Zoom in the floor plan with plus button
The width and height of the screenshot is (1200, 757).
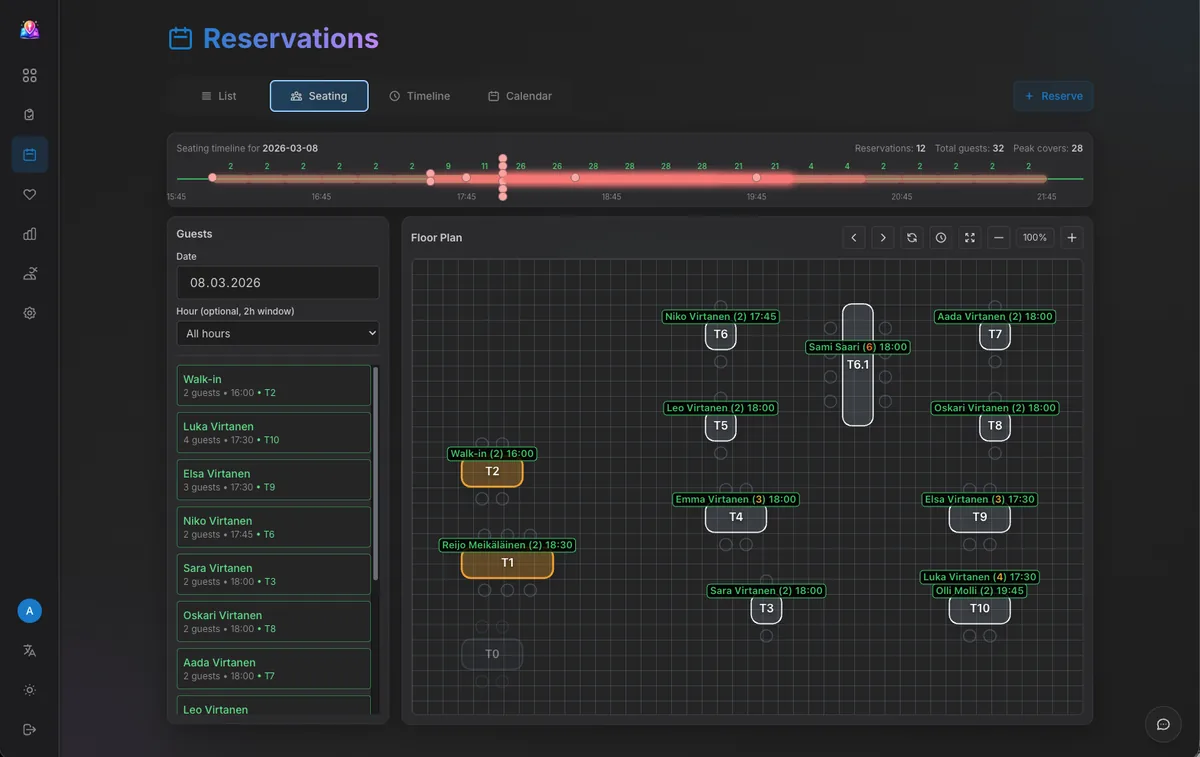tap(1072, 238)
